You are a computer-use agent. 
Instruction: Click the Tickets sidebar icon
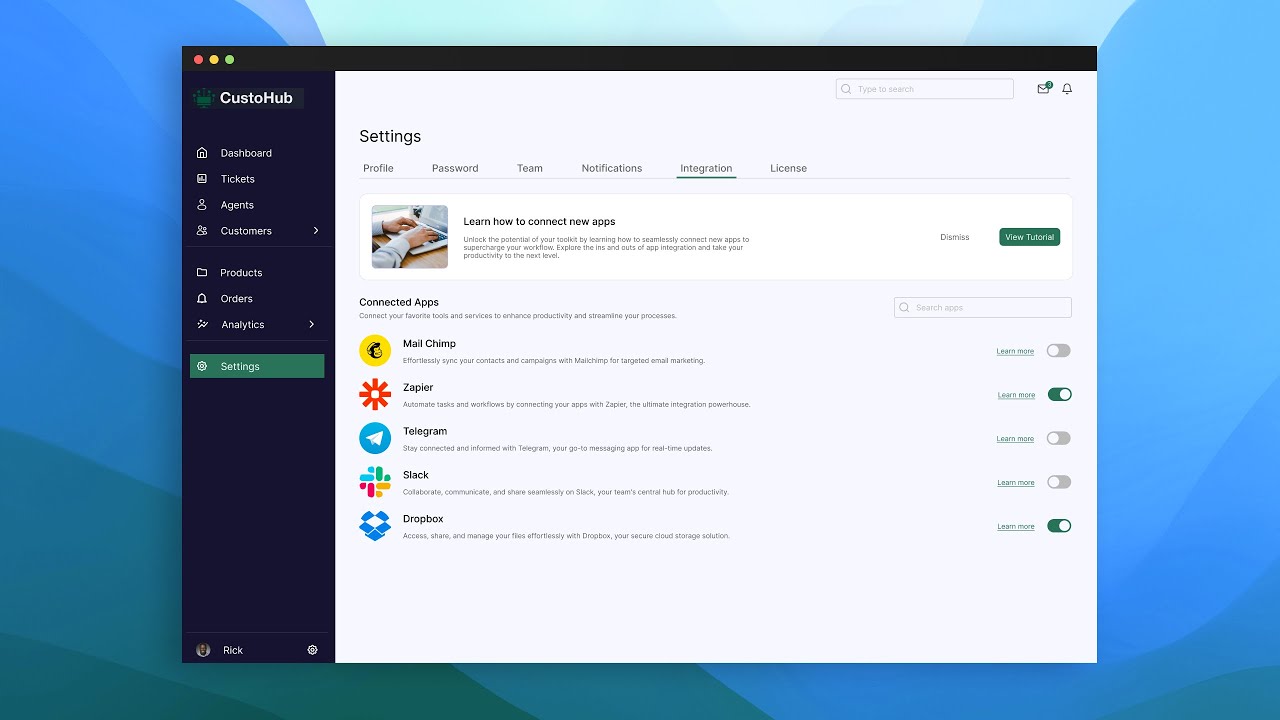tap(202, 179)
